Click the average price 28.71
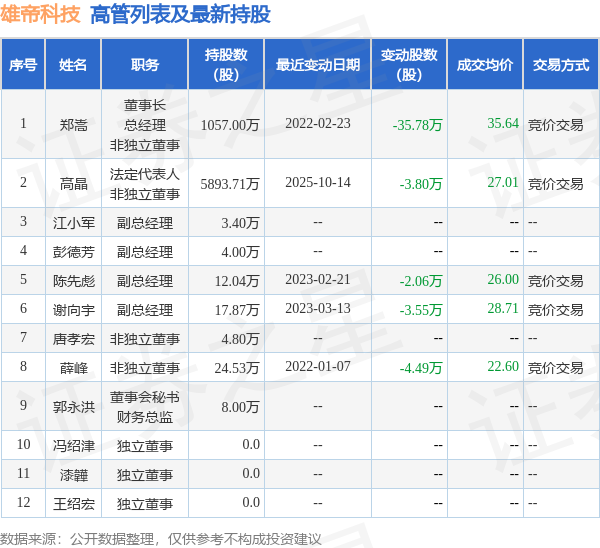 point(503,308)
